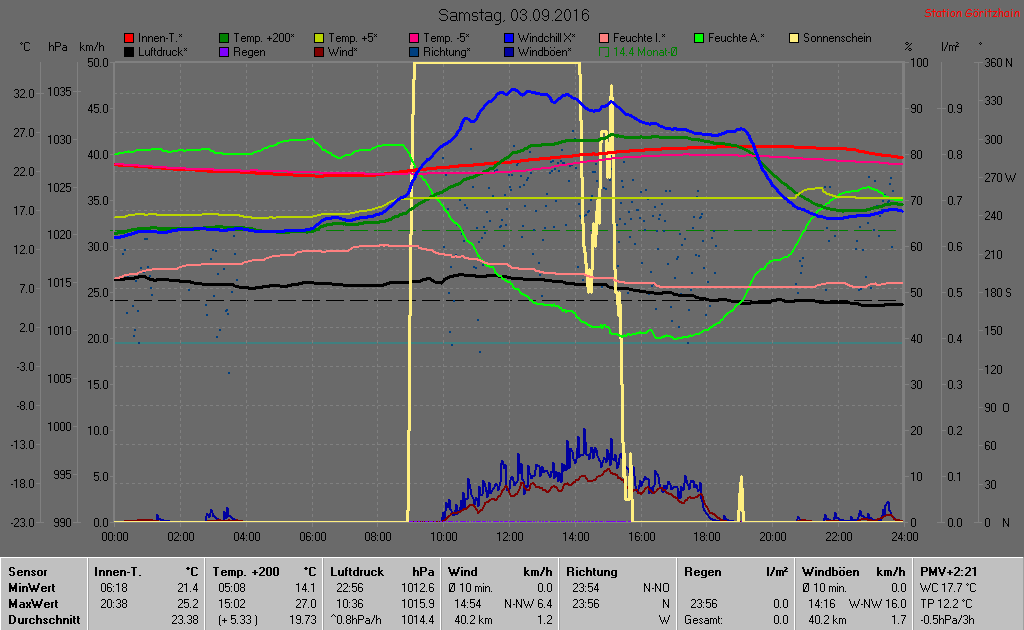Click the Richtung table header
Viewport: 1024px width, 630px height.
pos(592,572)
